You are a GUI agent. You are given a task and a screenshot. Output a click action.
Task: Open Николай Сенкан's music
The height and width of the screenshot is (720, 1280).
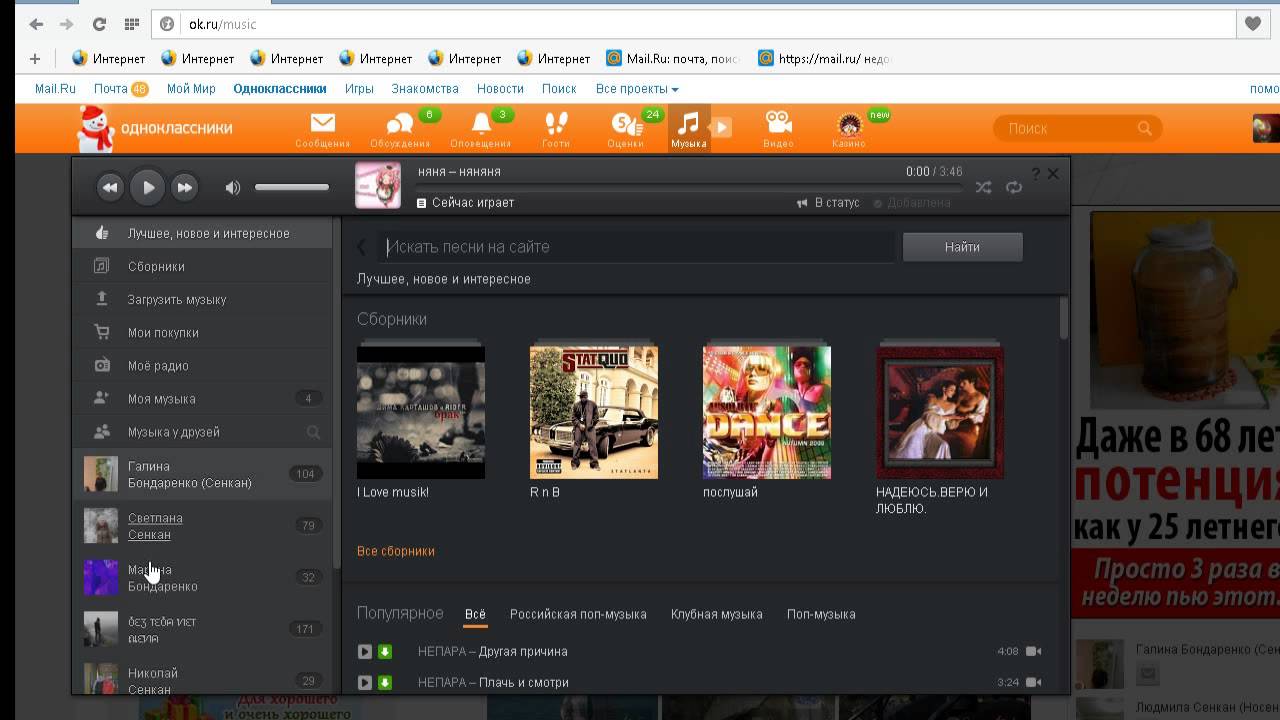click(x=202, y=681)
